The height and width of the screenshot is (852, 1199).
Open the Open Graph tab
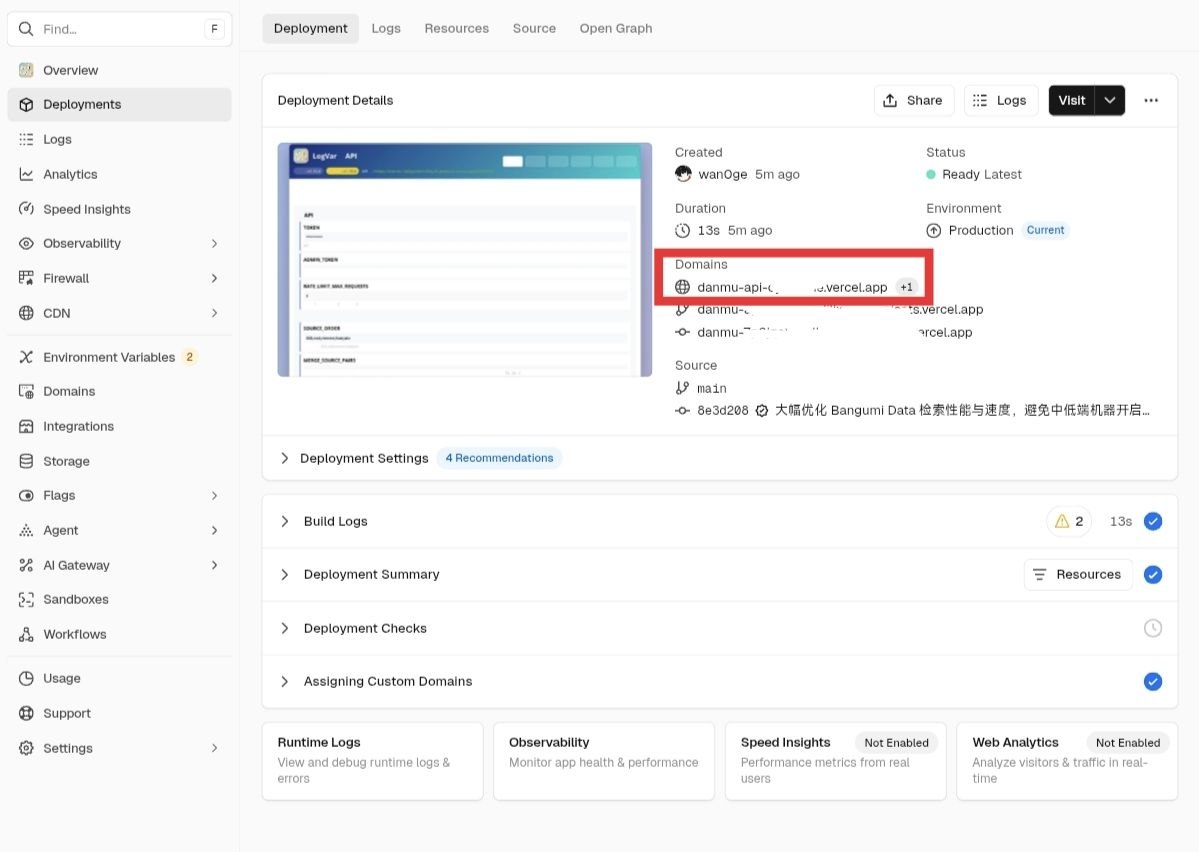[x=616, y=28]
